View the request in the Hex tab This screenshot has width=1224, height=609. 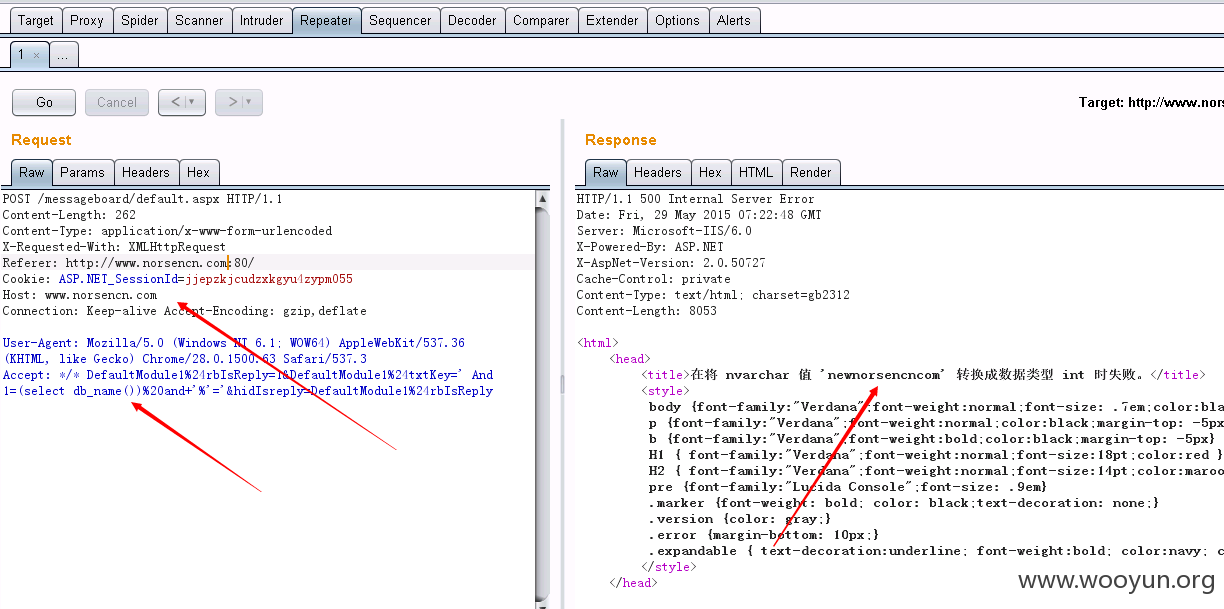[198, 172]
